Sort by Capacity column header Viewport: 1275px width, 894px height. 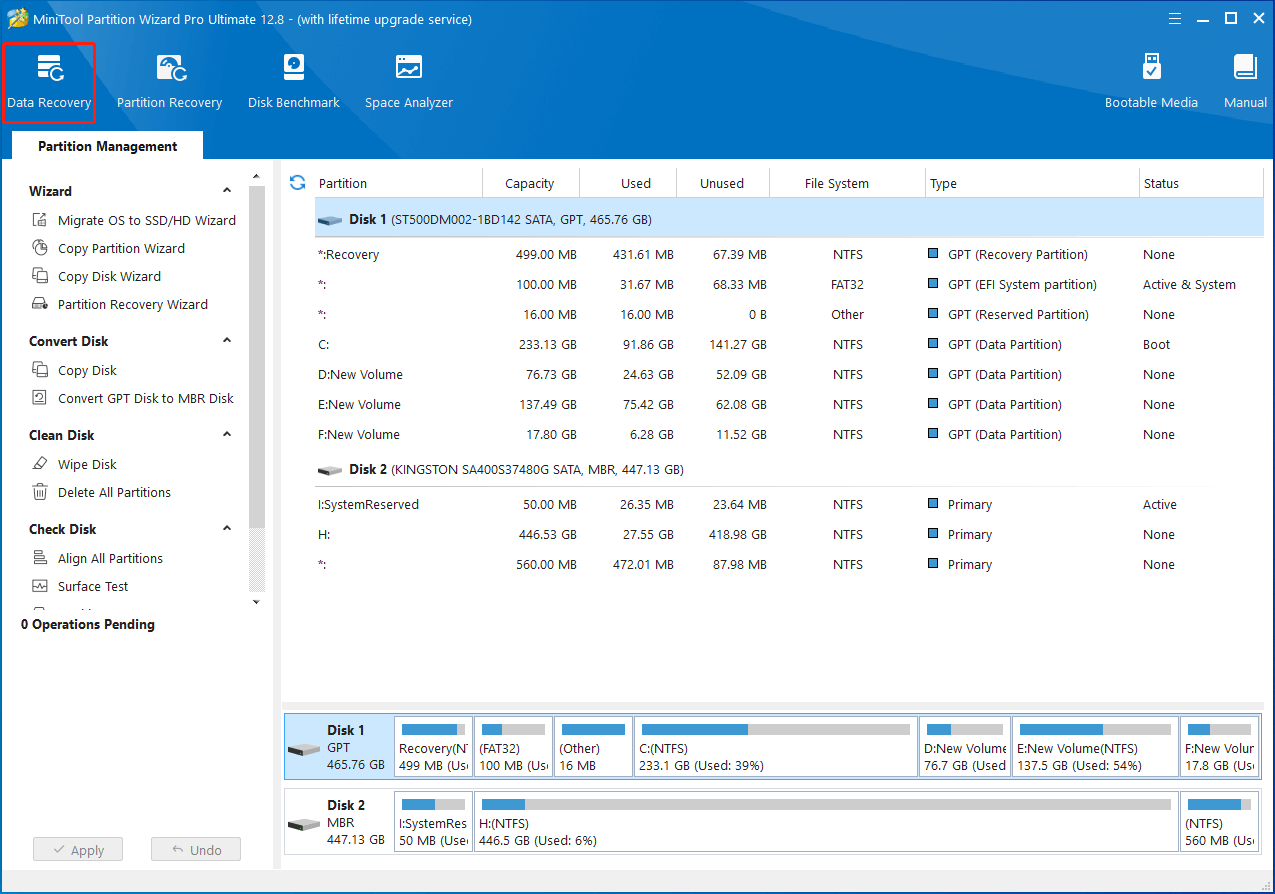[x=530, y=183]
